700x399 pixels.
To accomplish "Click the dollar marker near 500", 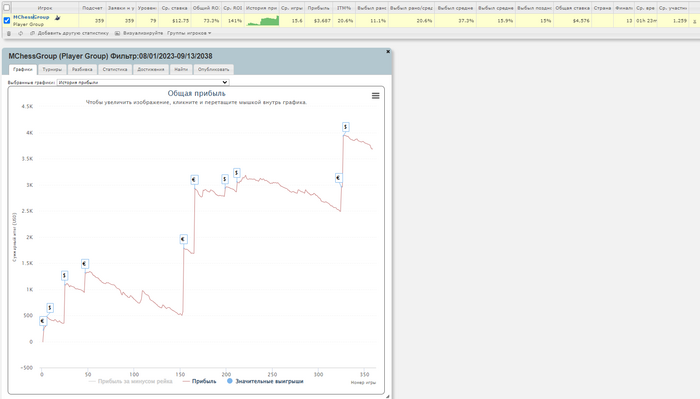I will click(50, 308).
